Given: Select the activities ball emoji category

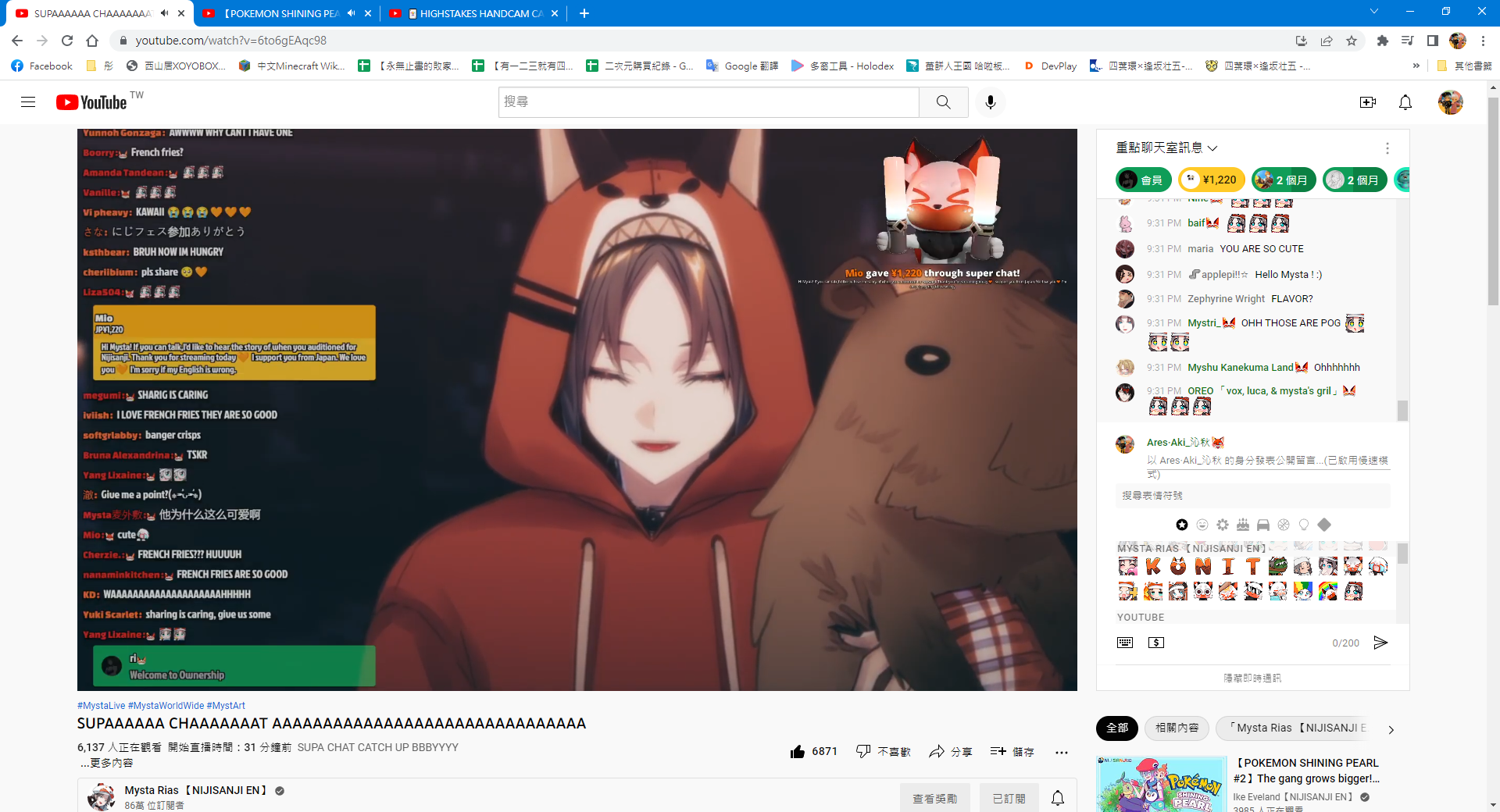Looking at the screenshot, I should point(1284,525).
